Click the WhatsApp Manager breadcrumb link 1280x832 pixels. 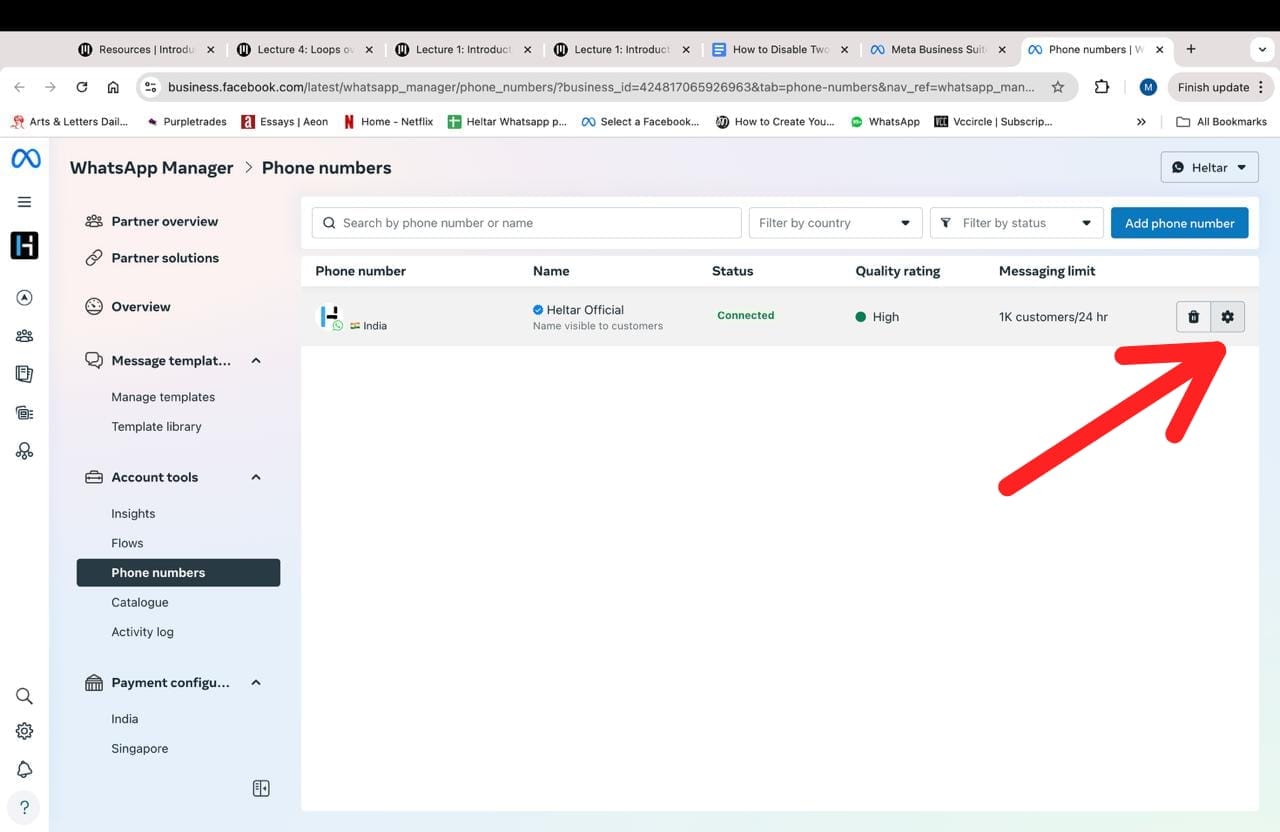151,168
